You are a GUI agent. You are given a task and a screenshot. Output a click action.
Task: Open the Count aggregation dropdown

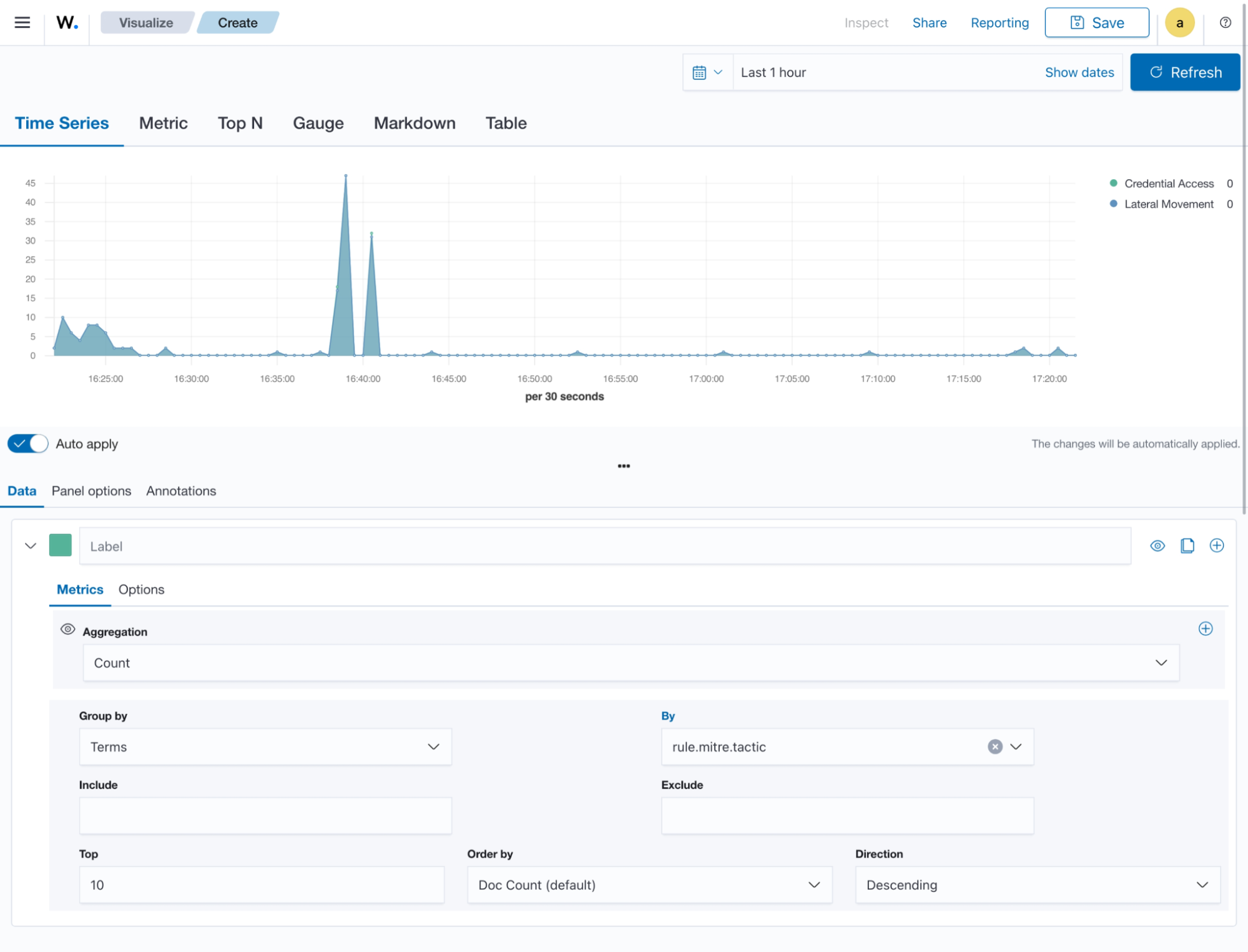(x=631, y=662)
